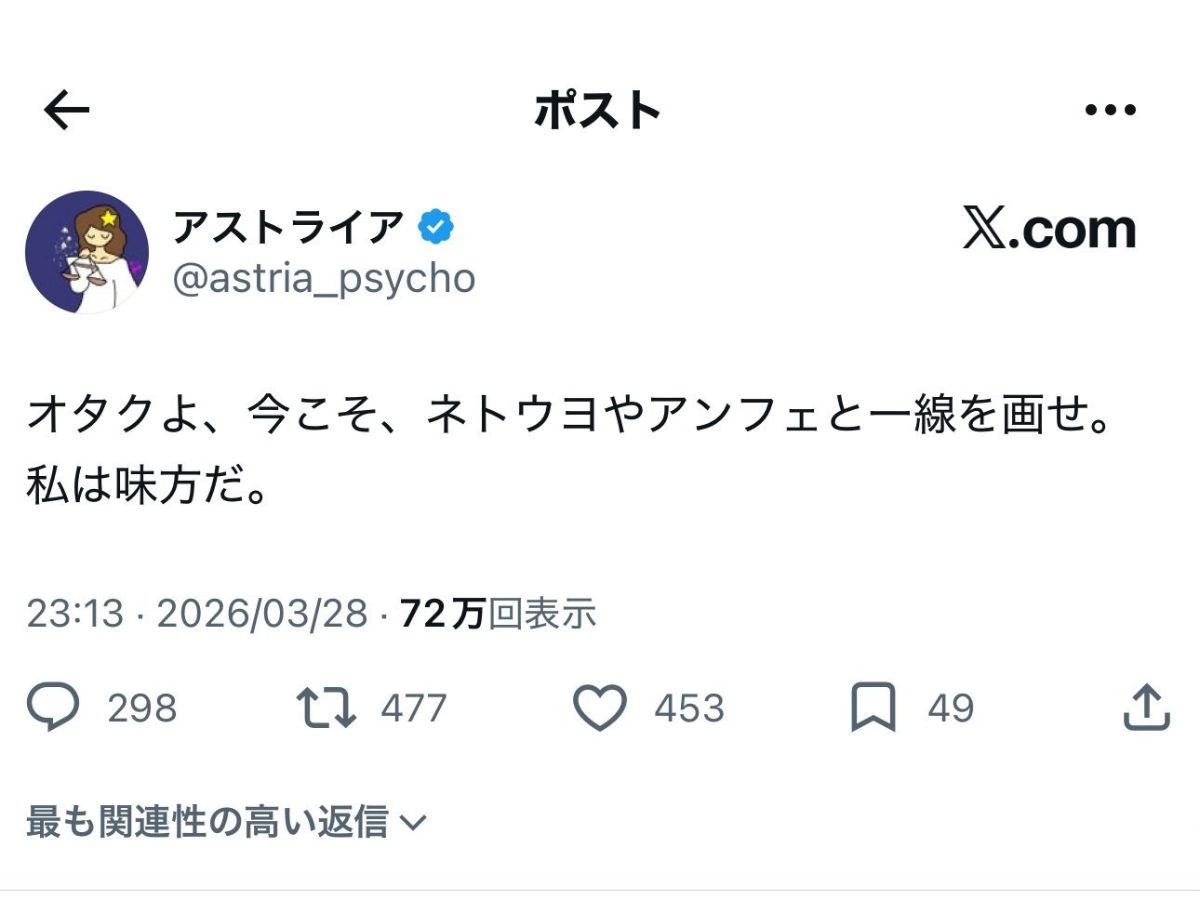Tap the 23:13 · 2026/03/28 timestamp

tap(197, 614)
